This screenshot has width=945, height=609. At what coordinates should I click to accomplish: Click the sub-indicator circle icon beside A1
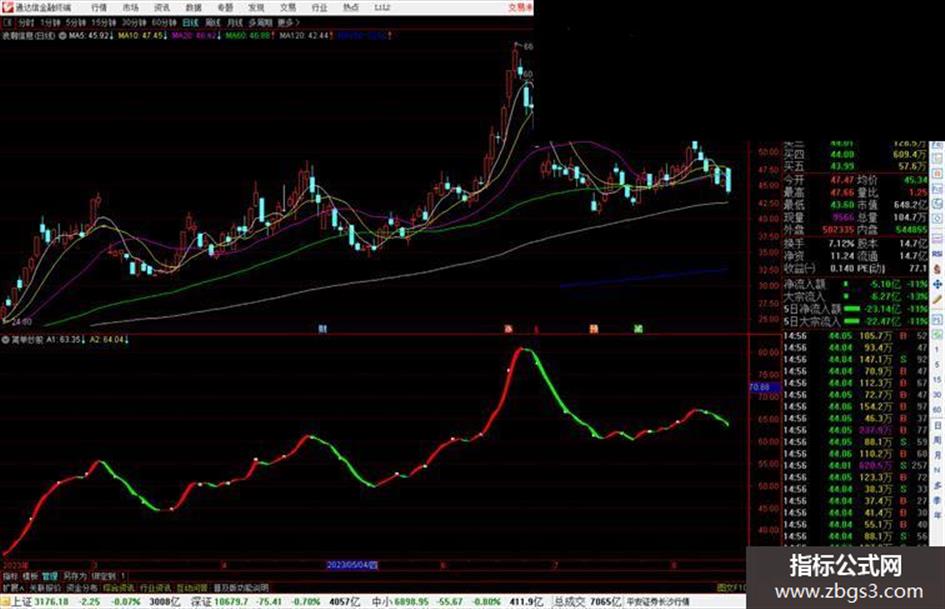6,339
